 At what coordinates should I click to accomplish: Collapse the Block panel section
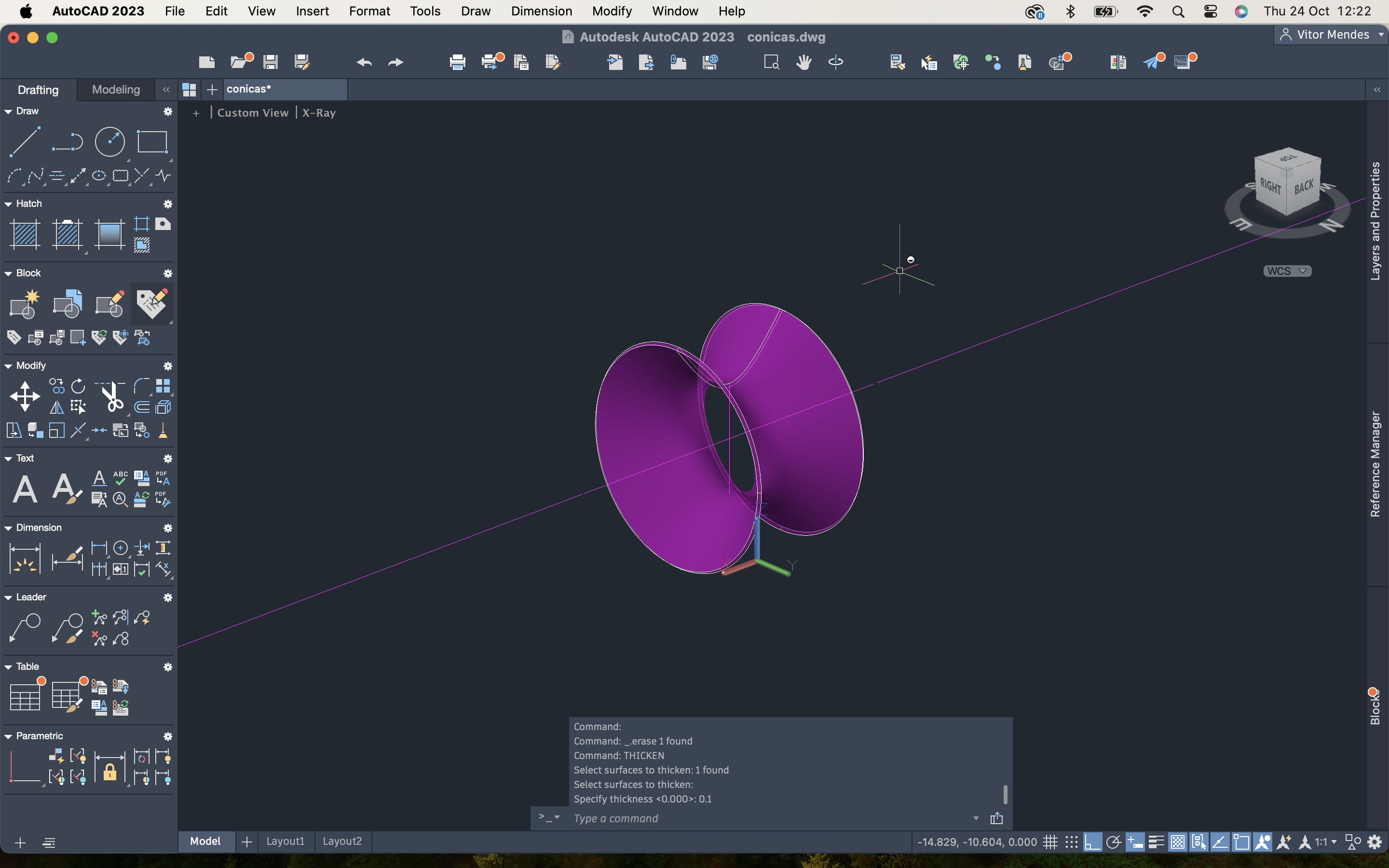[x=8, y=273]
